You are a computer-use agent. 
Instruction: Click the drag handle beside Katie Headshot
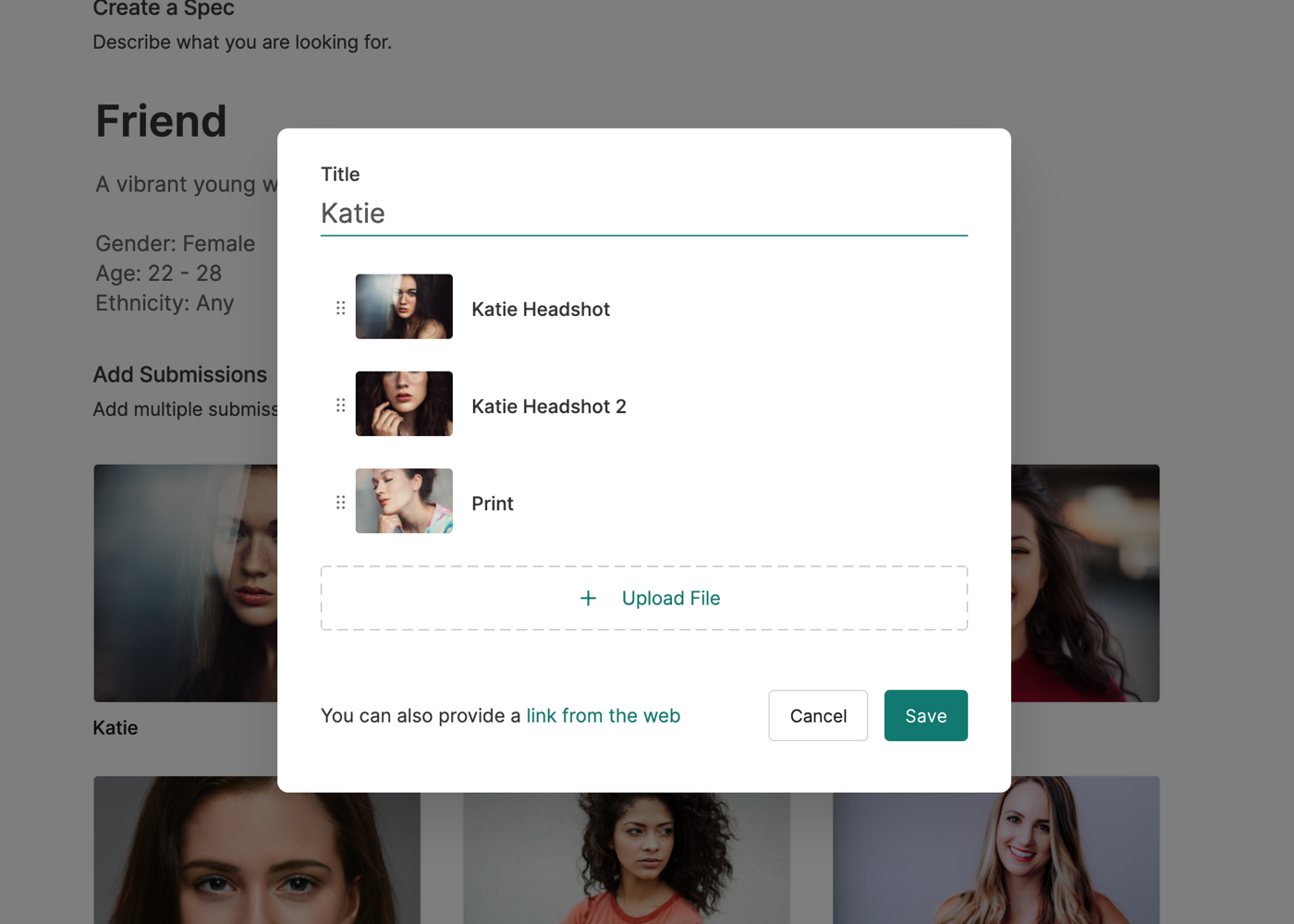click(340, 308)
